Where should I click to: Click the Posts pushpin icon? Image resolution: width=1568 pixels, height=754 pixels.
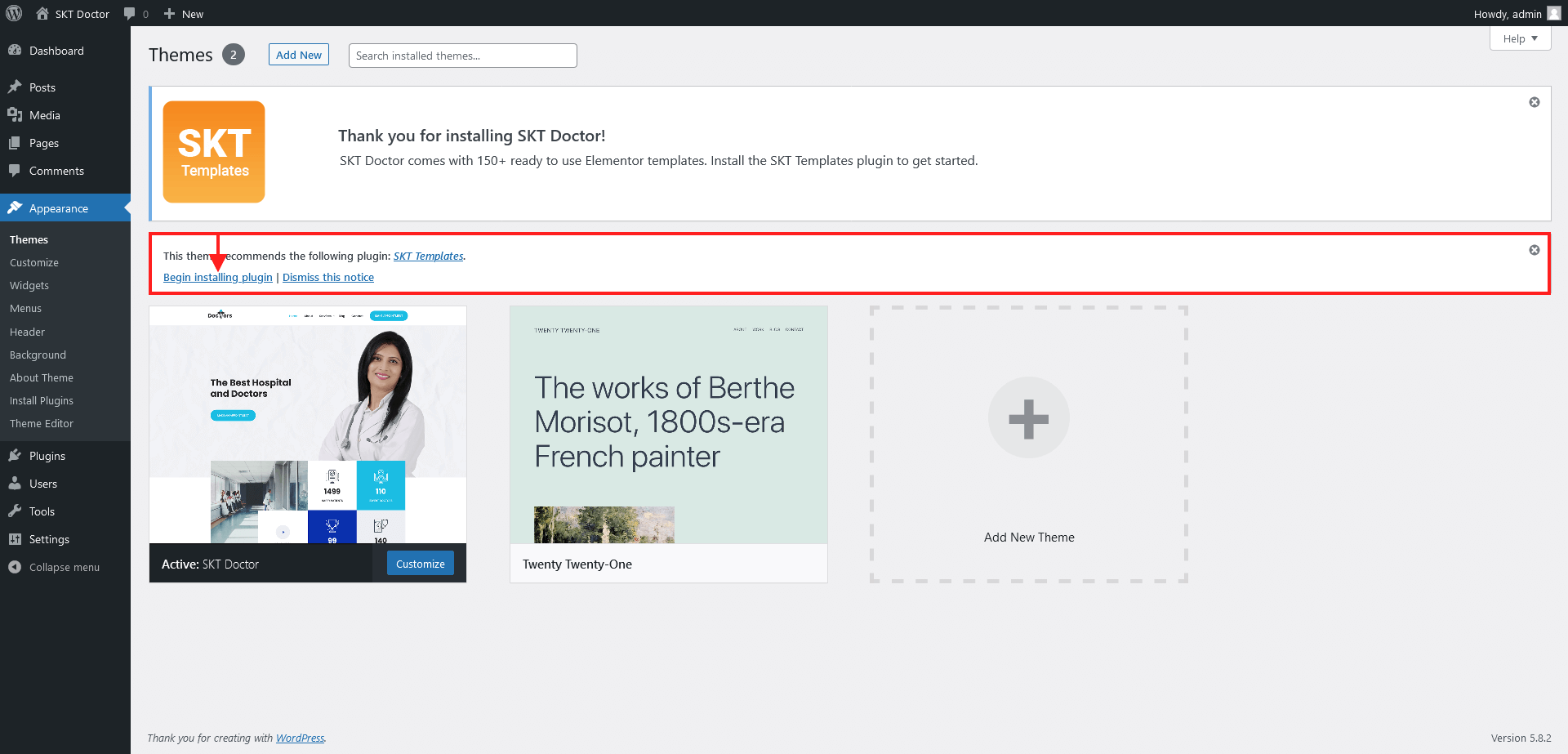(x=15, y=87)
